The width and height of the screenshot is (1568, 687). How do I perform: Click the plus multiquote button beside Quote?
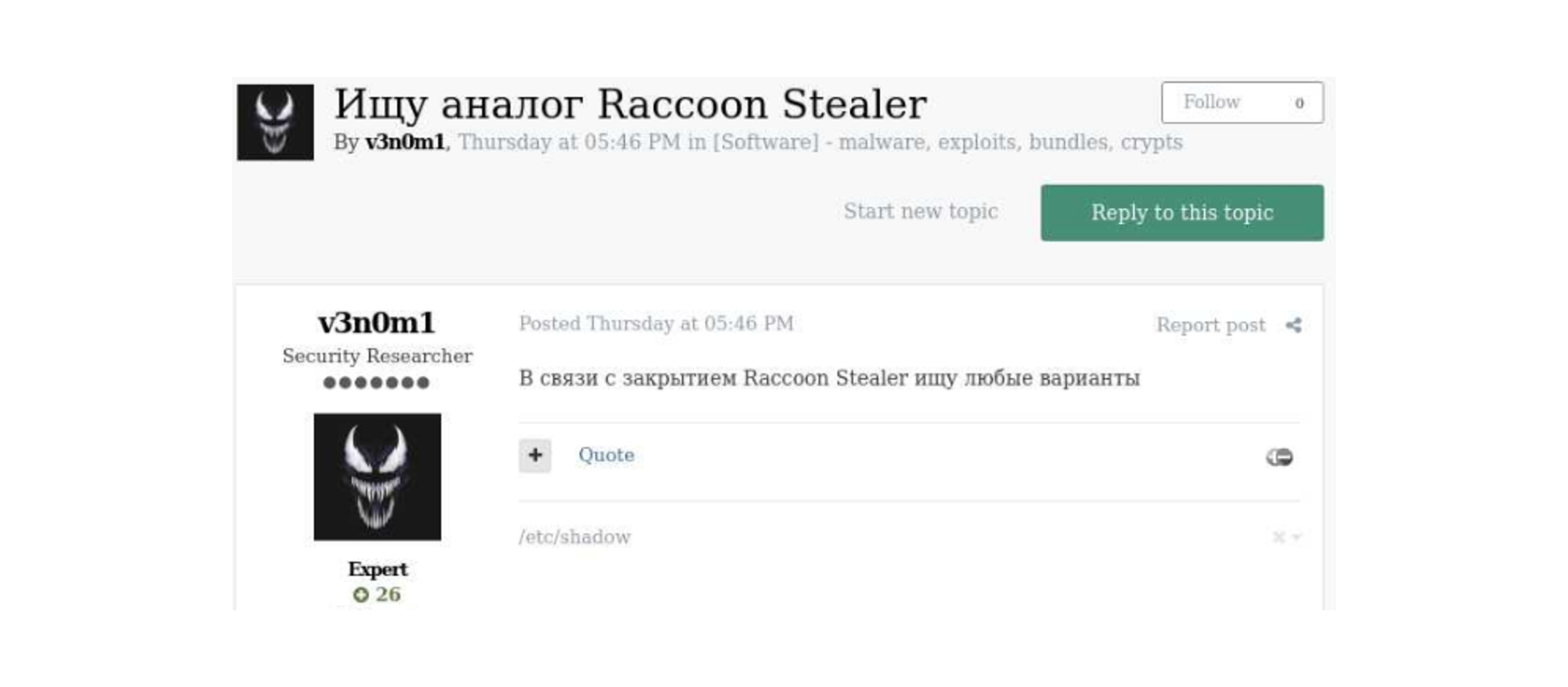[535, 455]
